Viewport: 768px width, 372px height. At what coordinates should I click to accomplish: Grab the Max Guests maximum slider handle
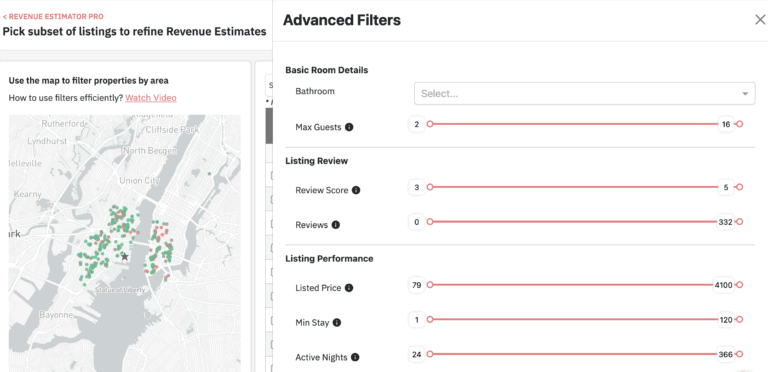click(740, 124)
